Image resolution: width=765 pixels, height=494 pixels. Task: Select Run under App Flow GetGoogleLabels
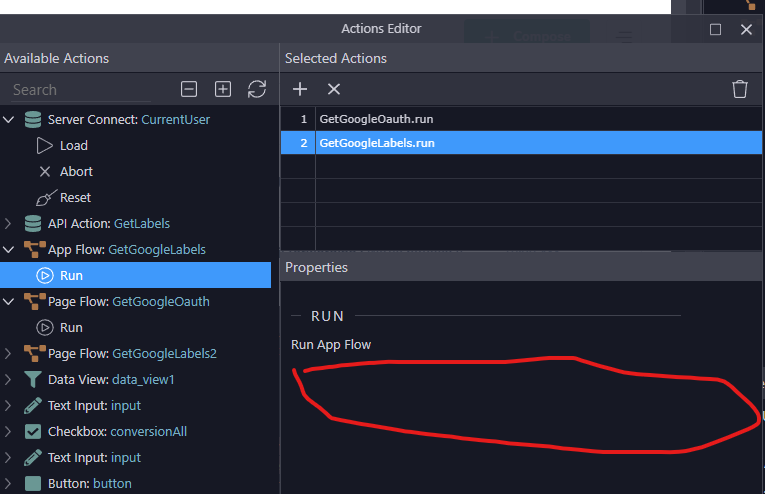coord(136,276)
